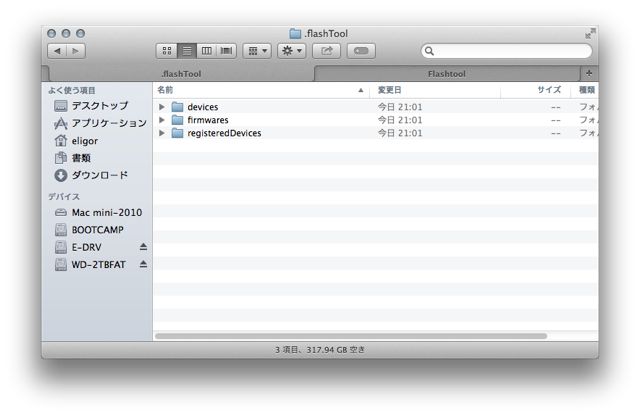Open the gear action menu
Screen dimensions: 640x416
tap(292, 51)
